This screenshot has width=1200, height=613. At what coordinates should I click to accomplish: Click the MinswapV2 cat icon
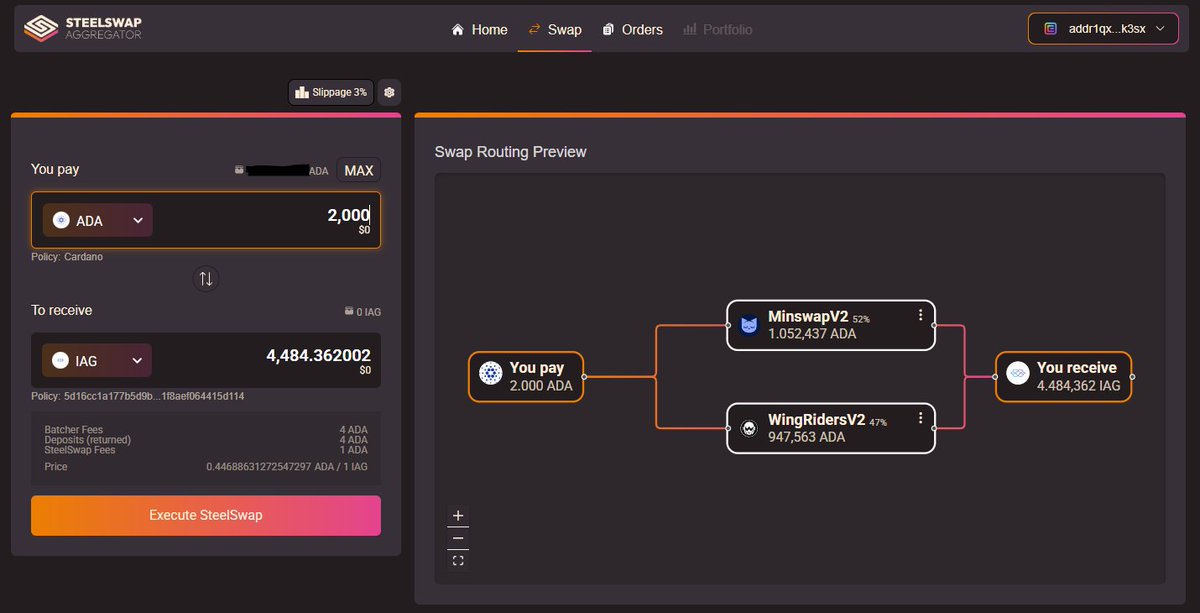pyautogui.click(x=749, y=325)
